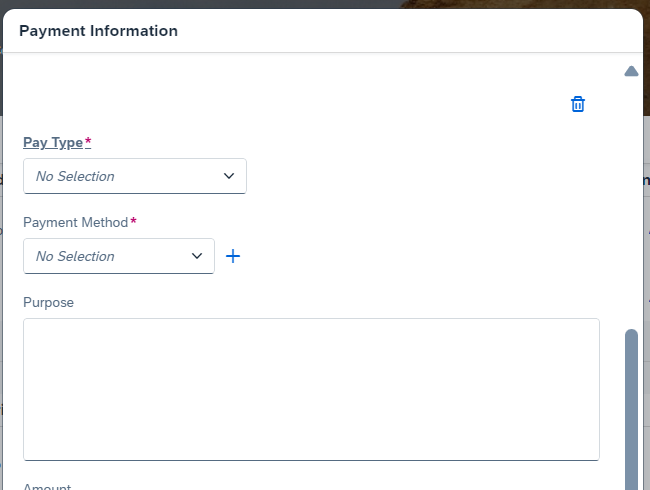Click the dimmed background above the dialog
Image resolution: width=650 pixels, height=490 pixels.
click(x=323, y=4)
